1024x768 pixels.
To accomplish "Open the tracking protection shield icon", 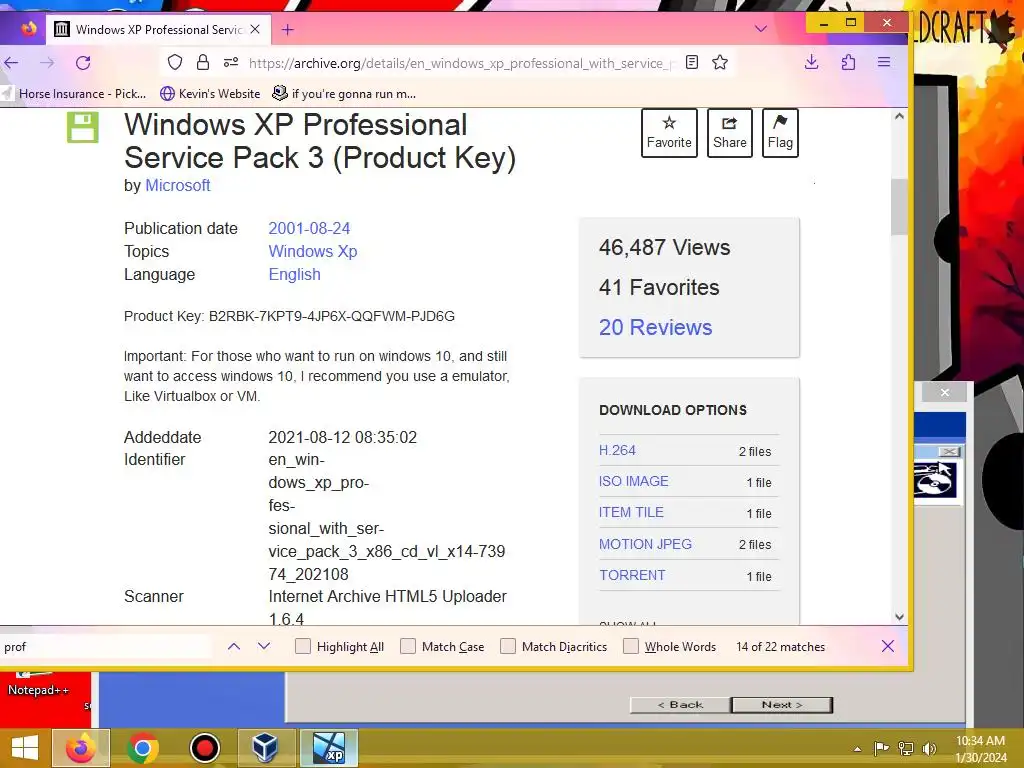I will coord(174,63).
